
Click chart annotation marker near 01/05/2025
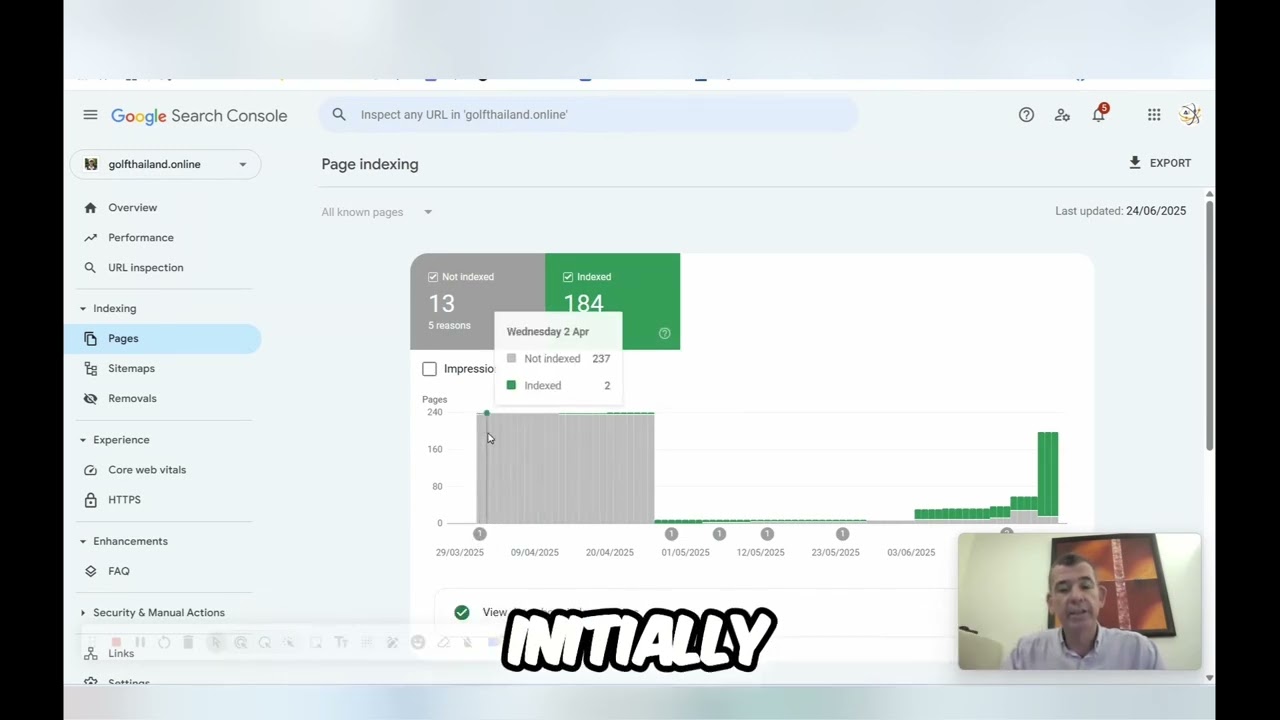pyautogui.click(x=671, y=534)
